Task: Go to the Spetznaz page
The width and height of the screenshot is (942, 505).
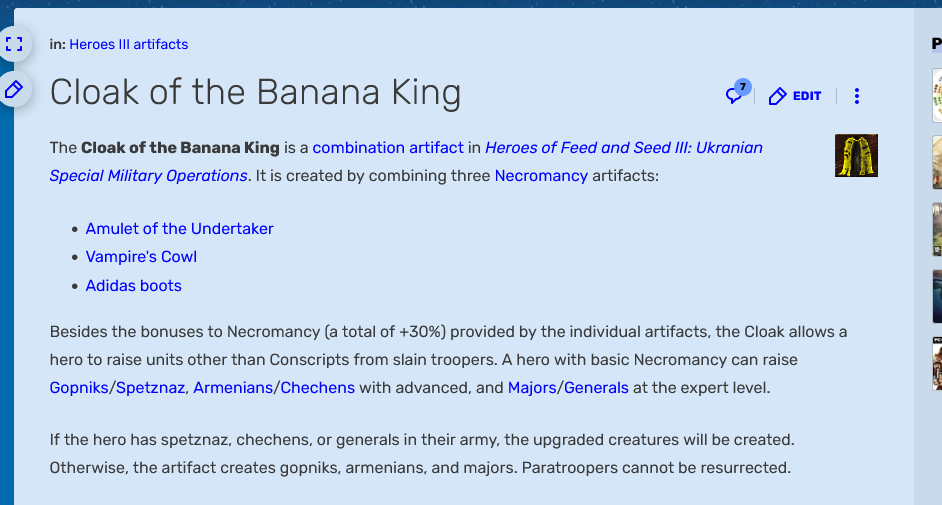Action: click(150, 388)
